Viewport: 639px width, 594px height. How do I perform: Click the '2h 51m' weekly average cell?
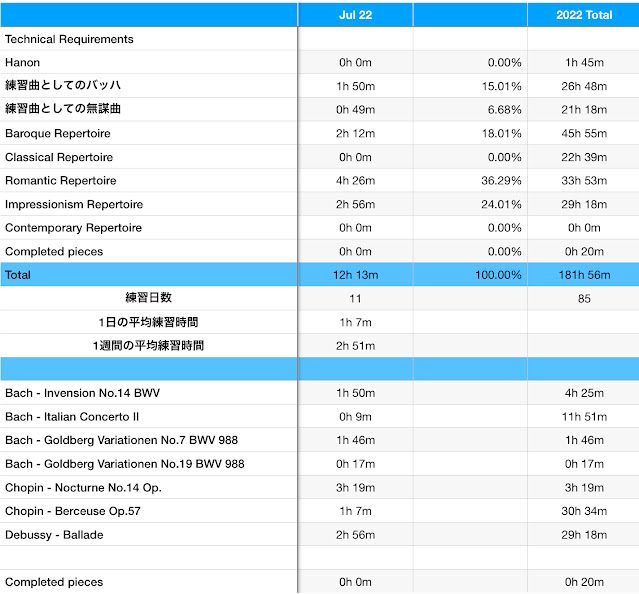pos(355,346)
